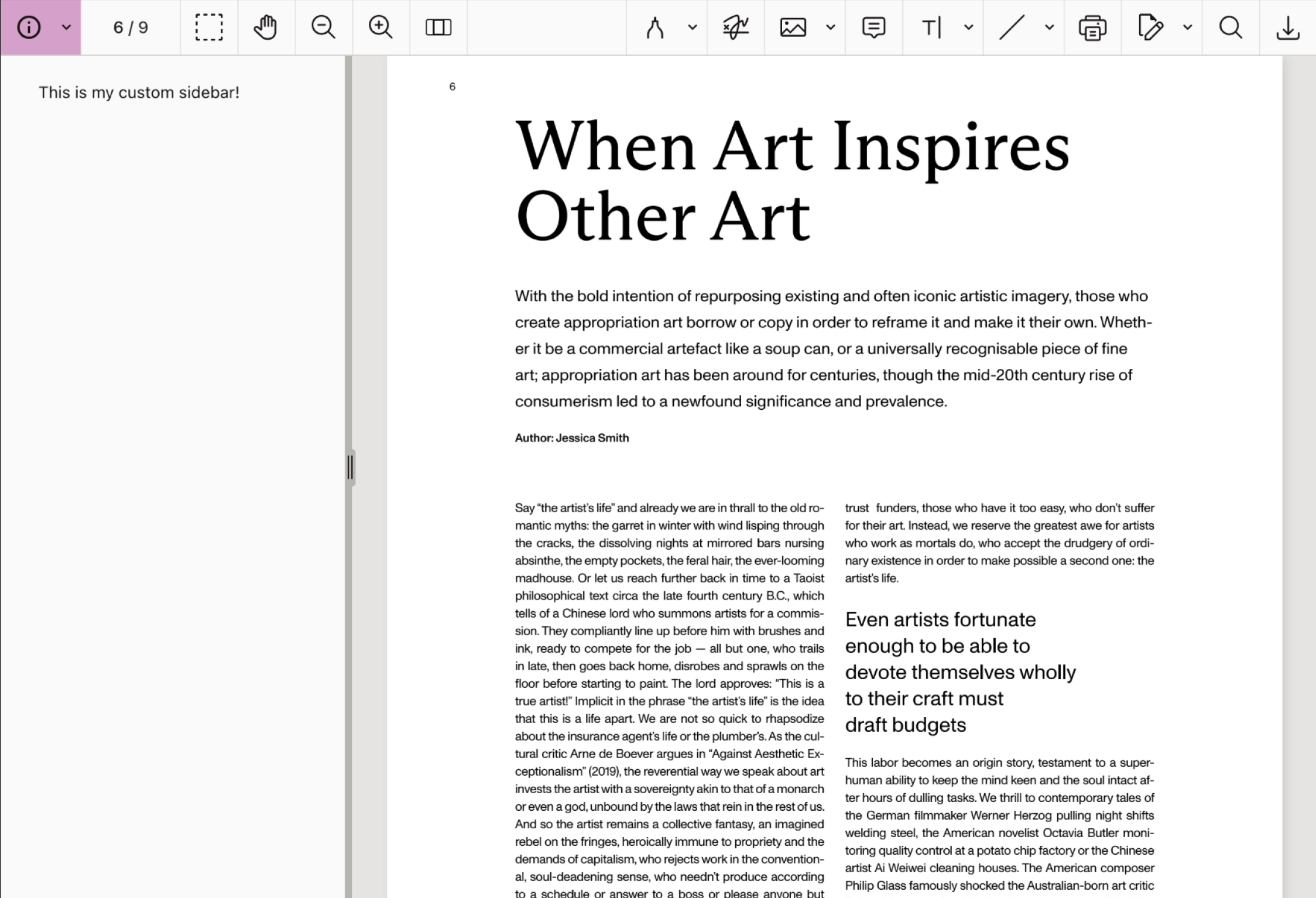
Task: Open document search
Action: [1231, 28]
